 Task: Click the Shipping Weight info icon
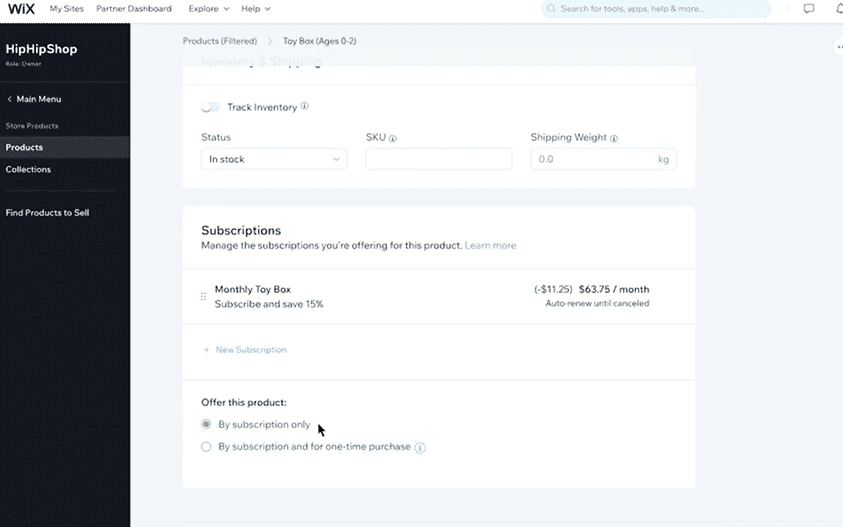614,139
